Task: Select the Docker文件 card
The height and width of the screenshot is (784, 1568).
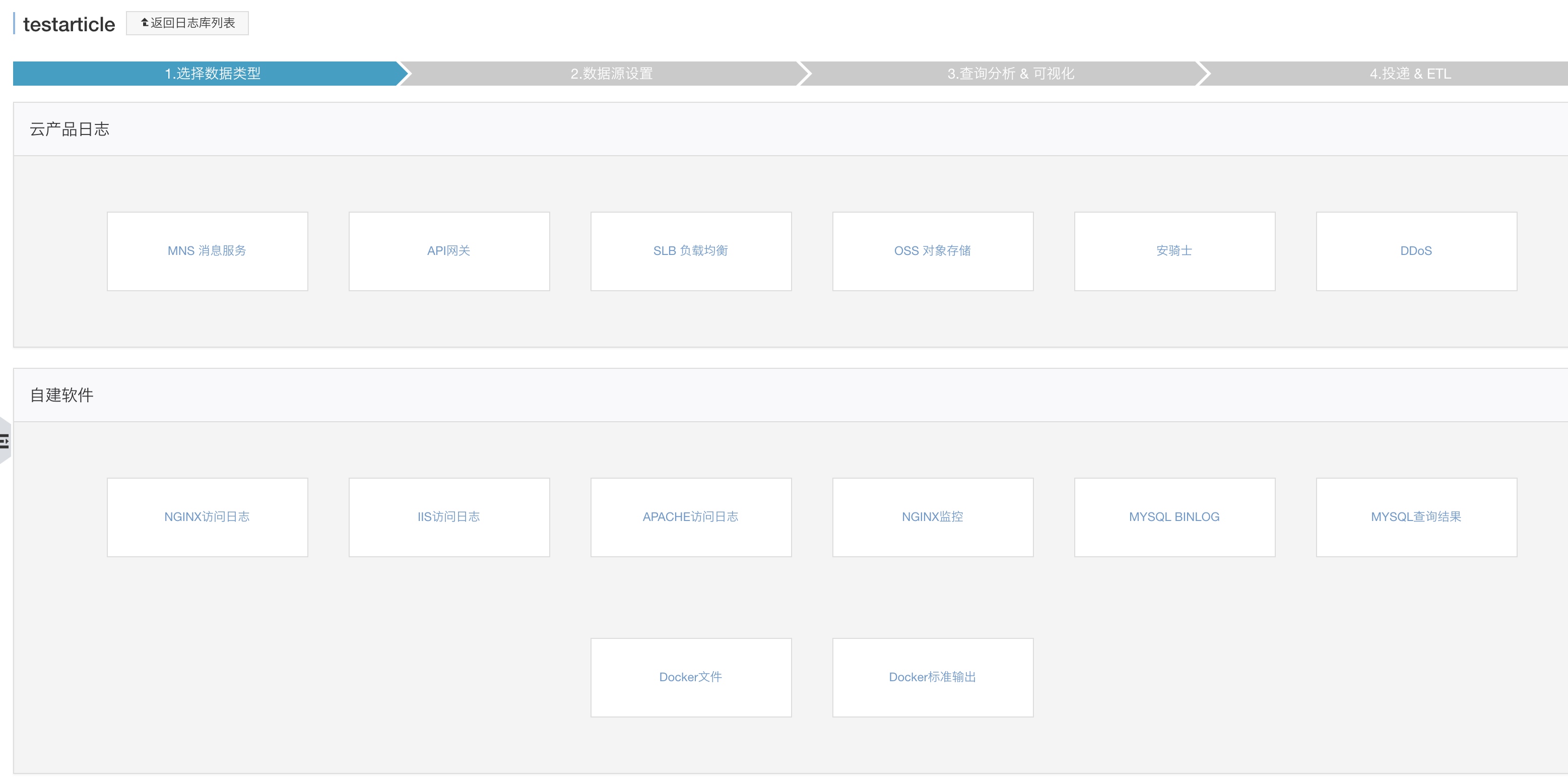Action: click(x=691, y=678)
